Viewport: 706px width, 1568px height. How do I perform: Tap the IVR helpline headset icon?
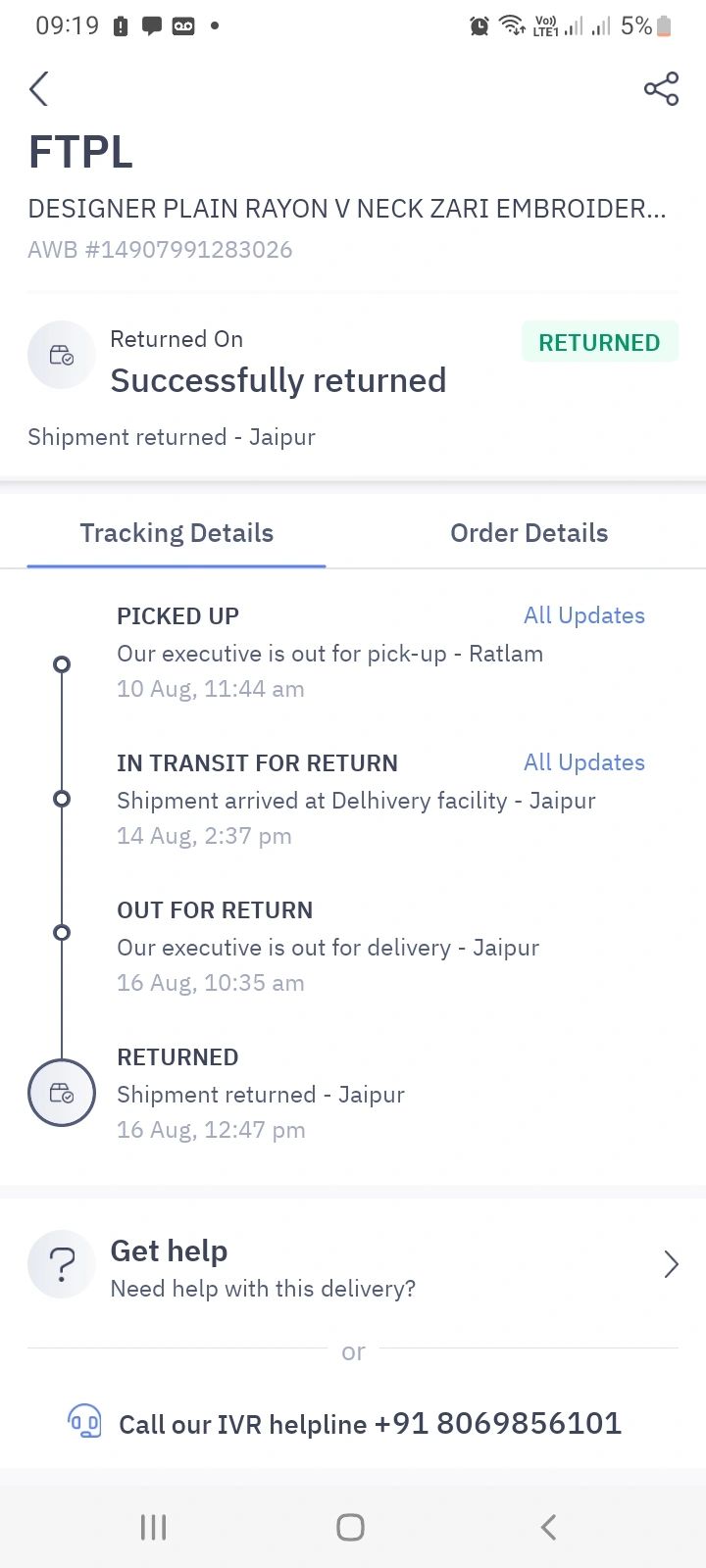(x=84, y=1421)
